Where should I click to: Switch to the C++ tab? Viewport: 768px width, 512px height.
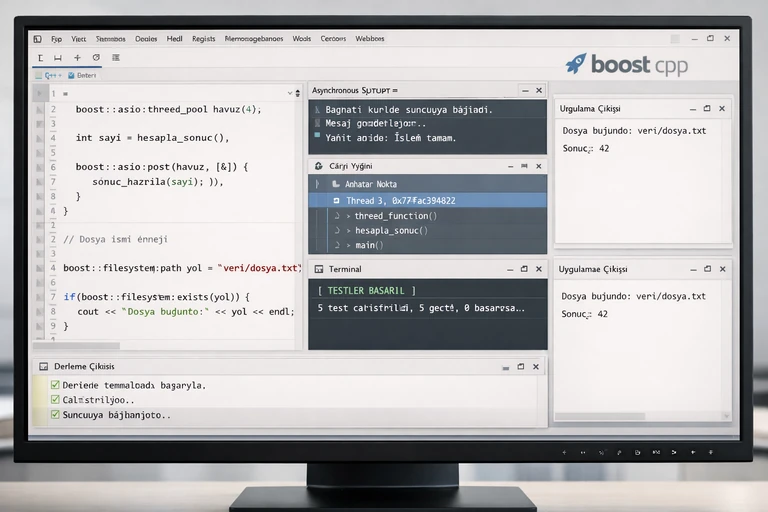[49, 75]
